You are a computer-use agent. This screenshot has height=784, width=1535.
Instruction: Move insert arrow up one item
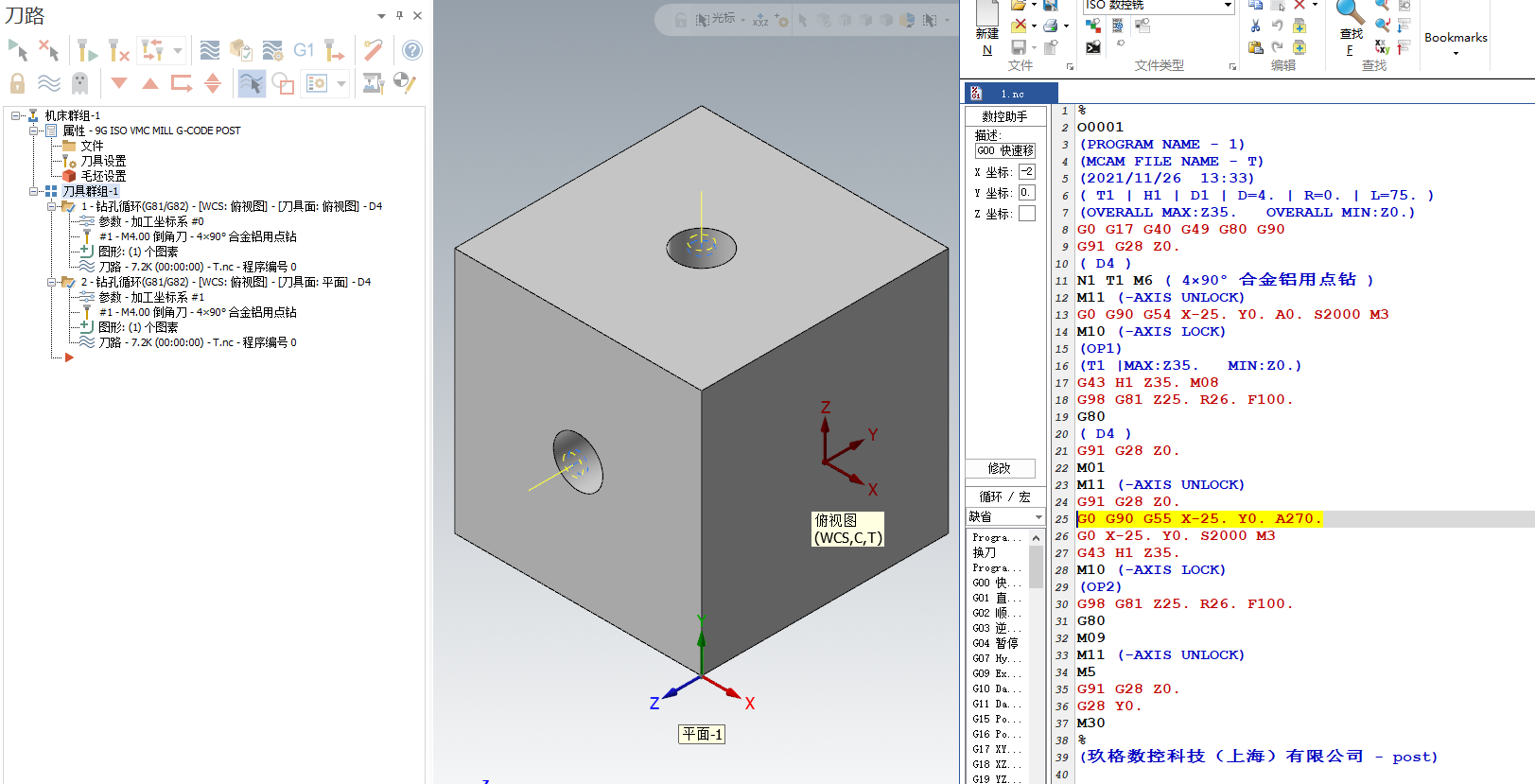point(150,83)
